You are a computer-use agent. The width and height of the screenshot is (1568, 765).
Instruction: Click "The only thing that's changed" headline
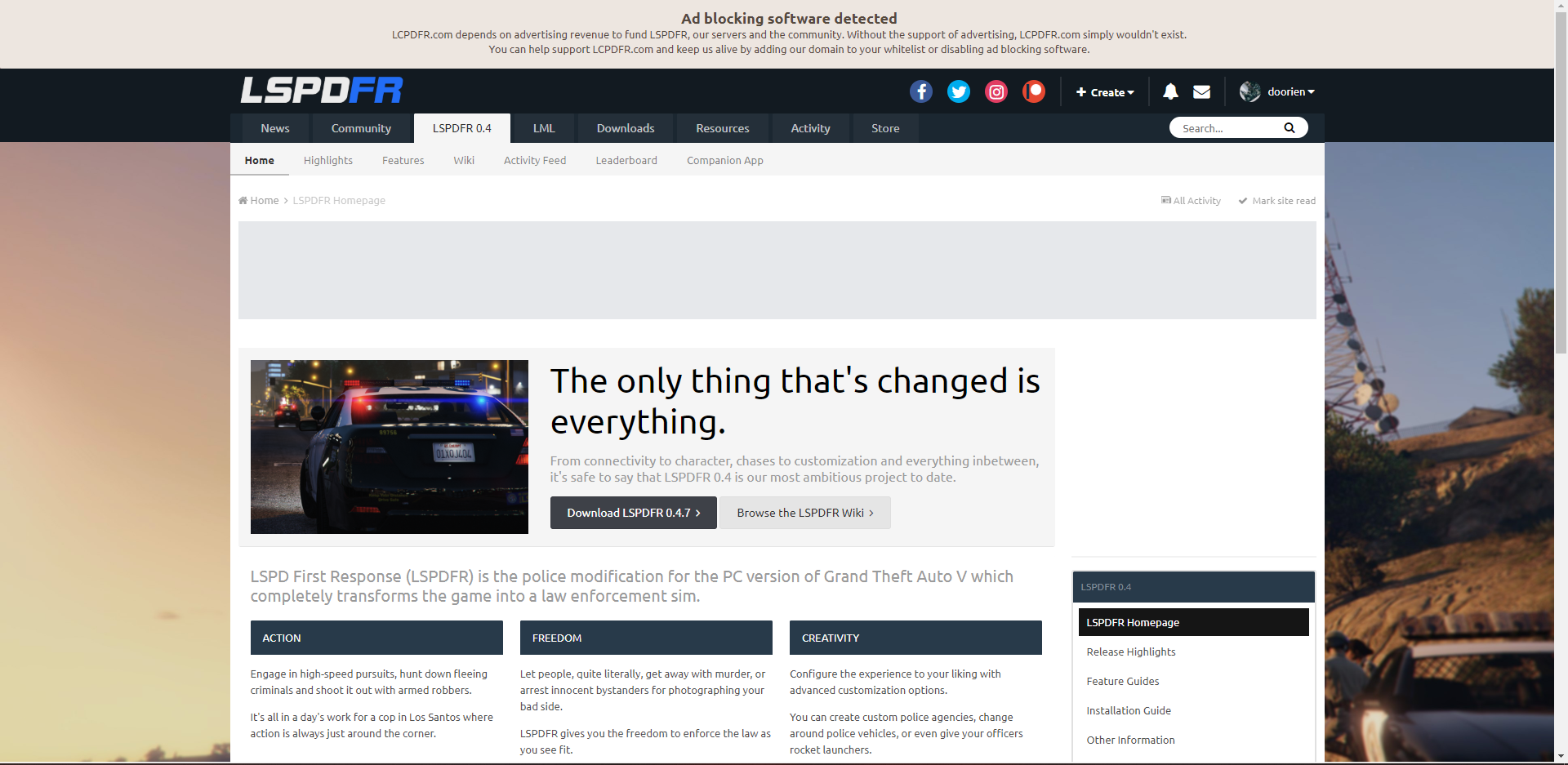[x=795, y=401]
